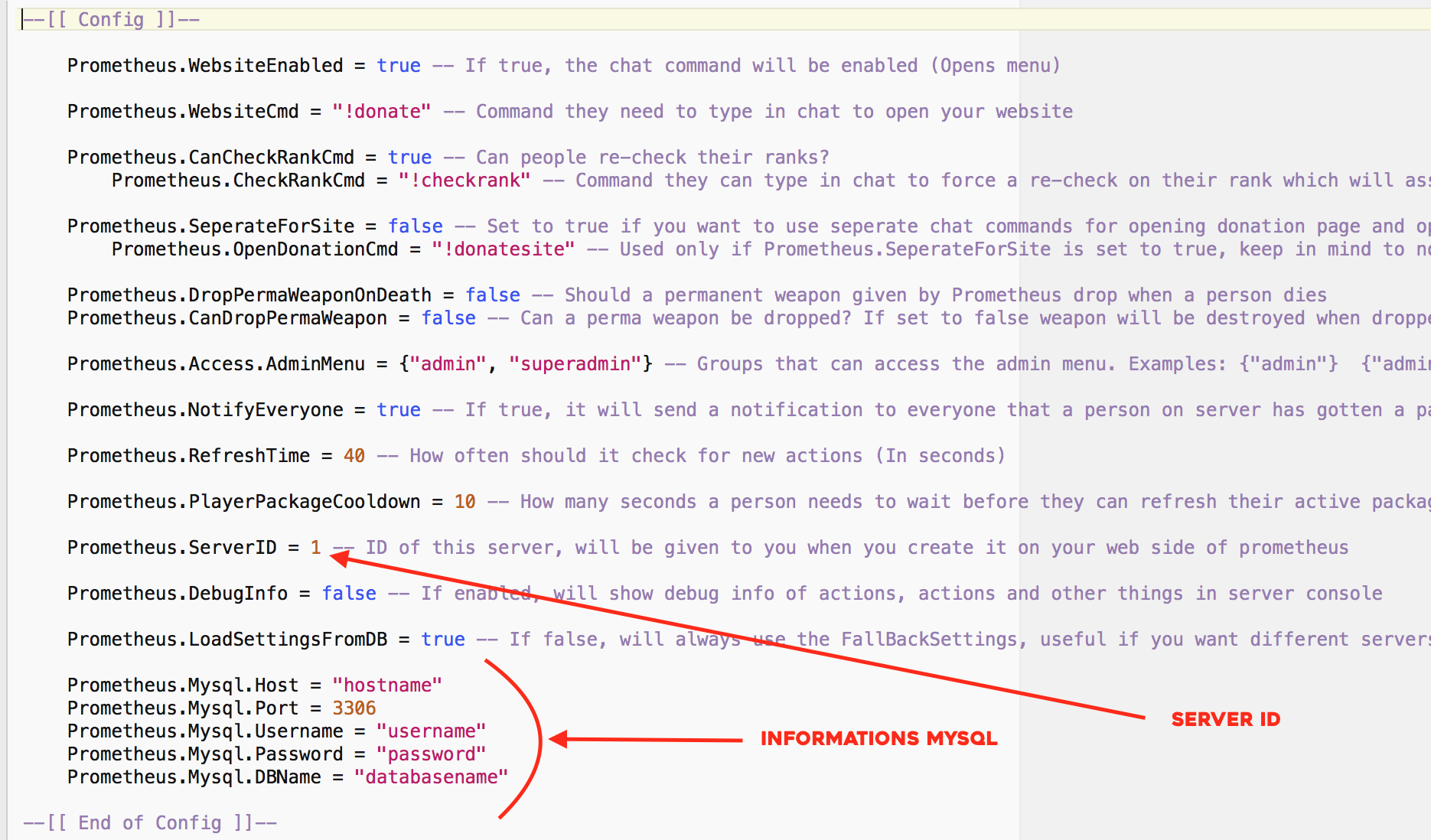Click comment 'Command they need to type in chat'

[658, 112]
